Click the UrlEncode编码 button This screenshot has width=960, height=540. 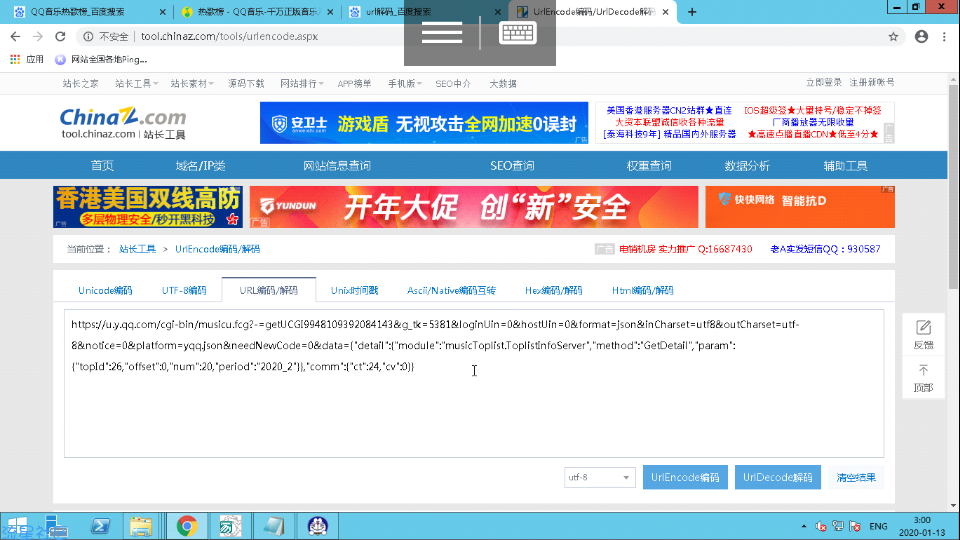685,478
